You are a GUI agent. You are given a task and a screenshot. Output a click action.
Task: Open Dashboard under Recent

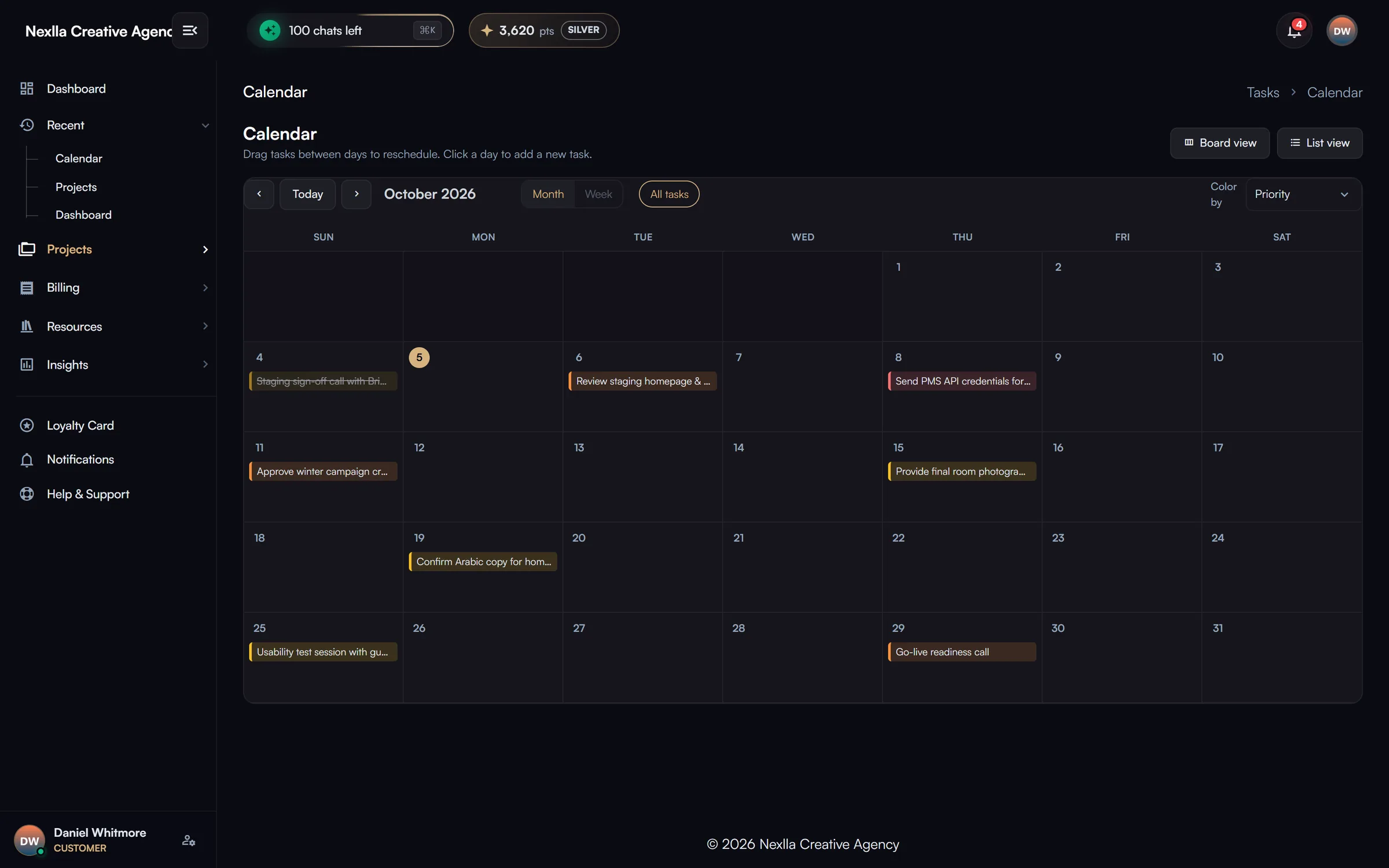pyautogui.click(x=83, y=215)
